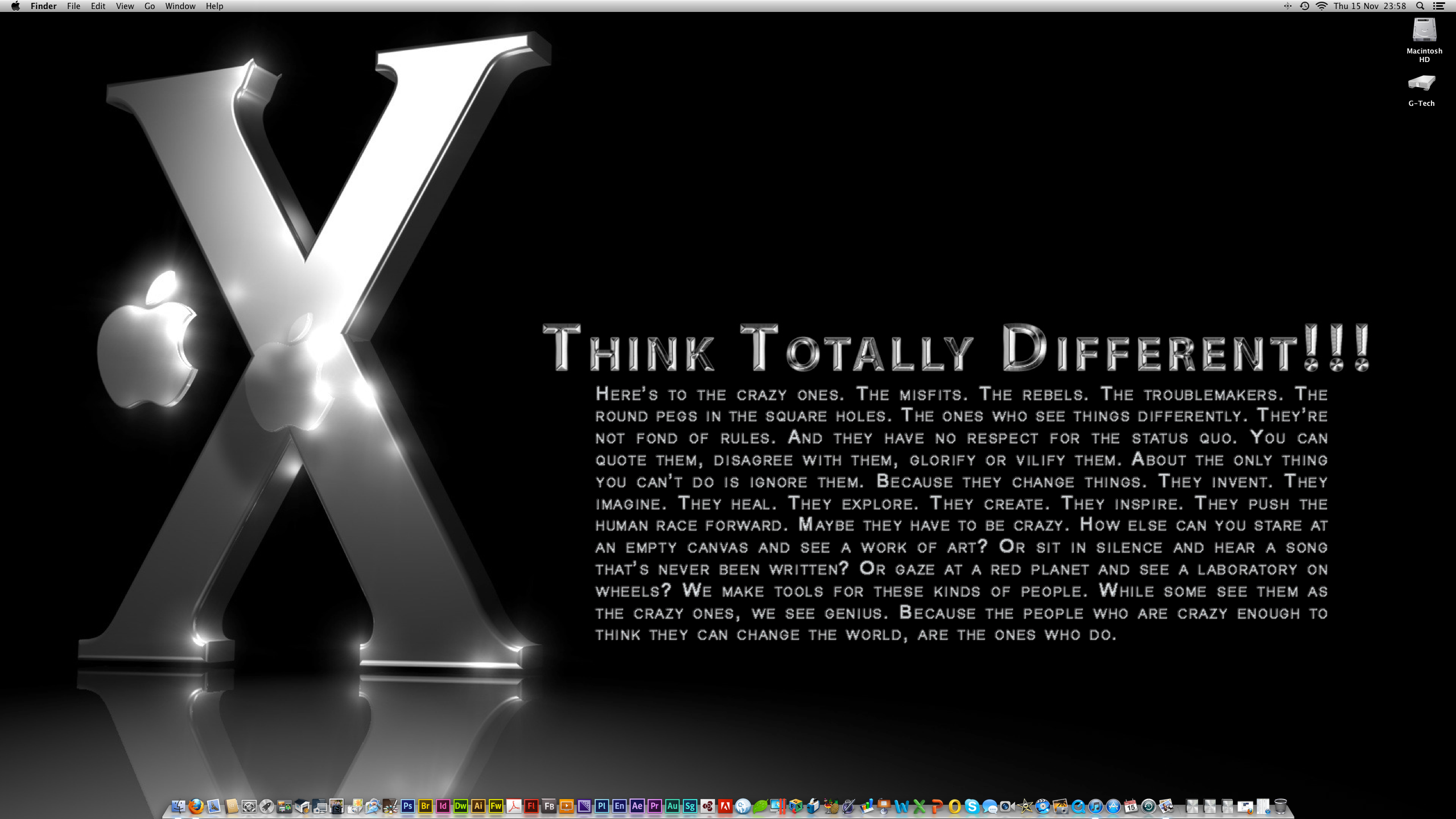Click the Wi-Fi status icon
This screenshot has width=1456, height=819.
[x=1322, y=6]
